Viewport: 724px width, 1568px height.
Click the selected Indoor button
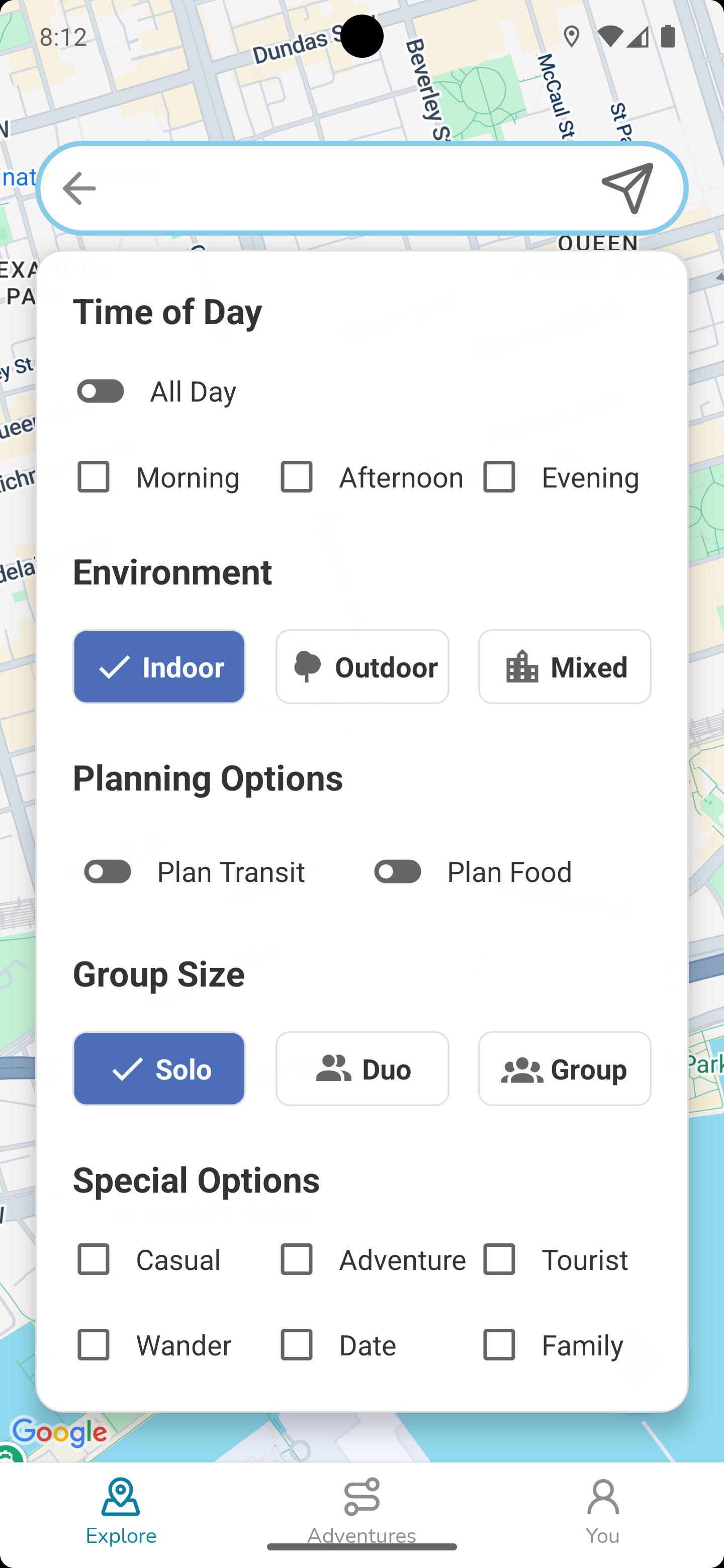tap(159, 666)
